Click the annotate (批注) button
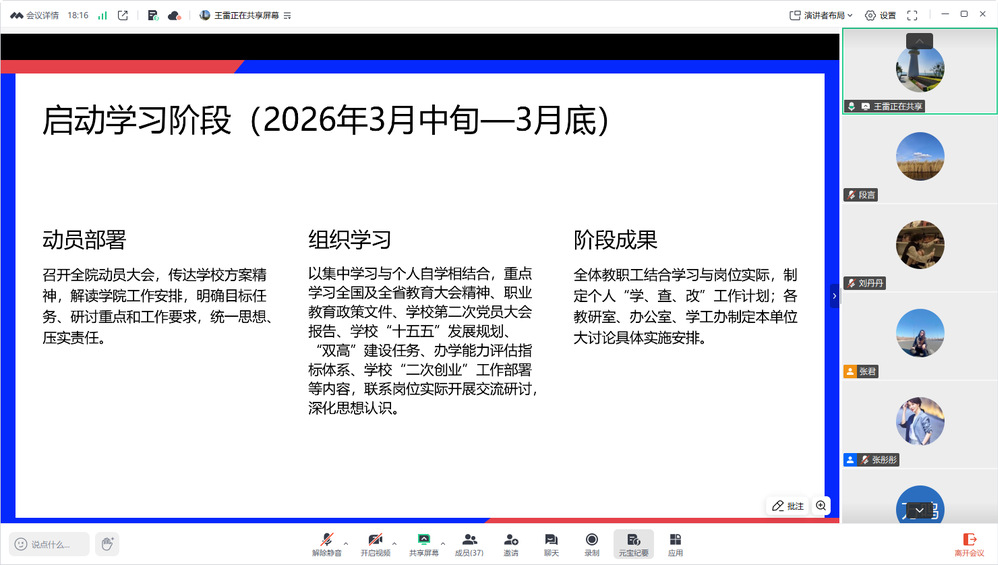This screenshot has width=998, height=565. click(x=788, y=506)
